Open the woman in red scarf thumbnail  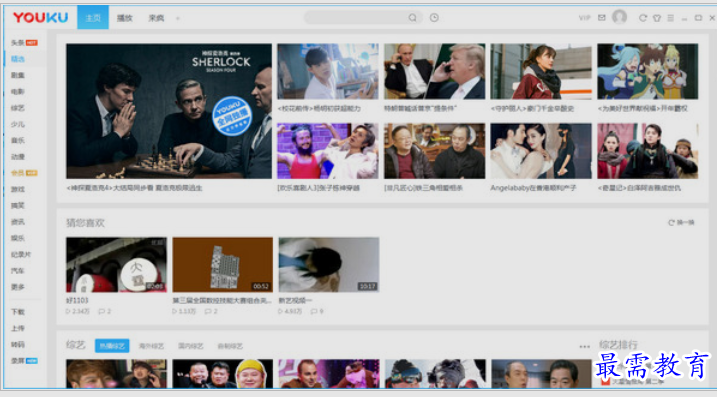pos(541,71)
